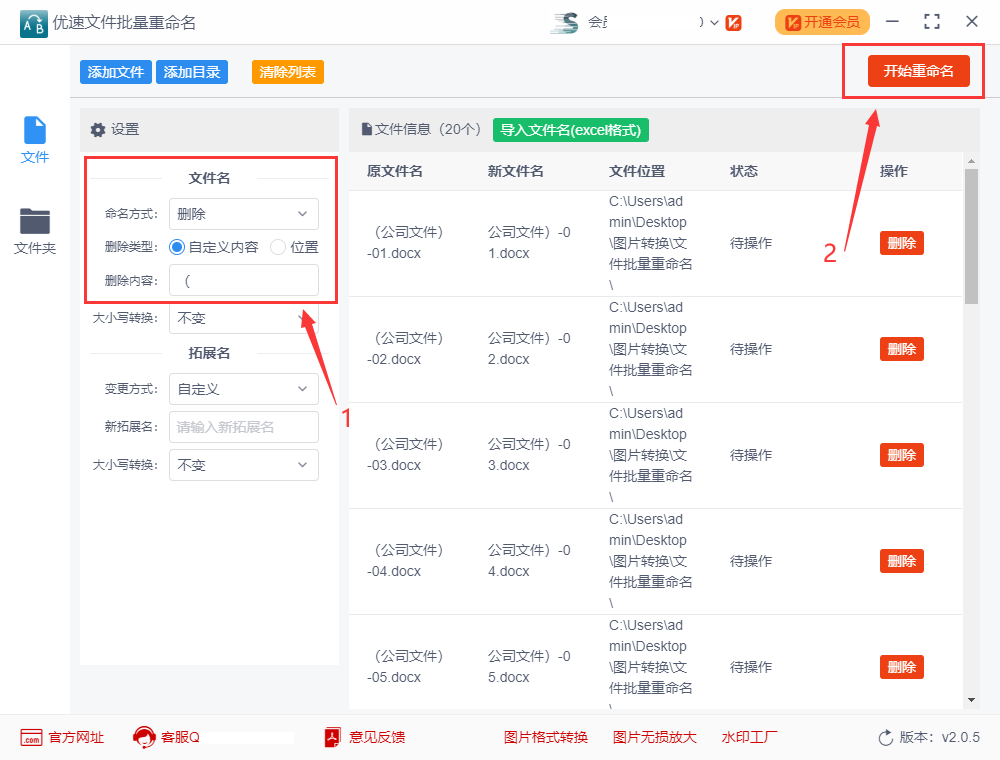Toggle fullscreen window icon in title bar
This screenshot has height=760, width=1000.
[x=932, y=22]
